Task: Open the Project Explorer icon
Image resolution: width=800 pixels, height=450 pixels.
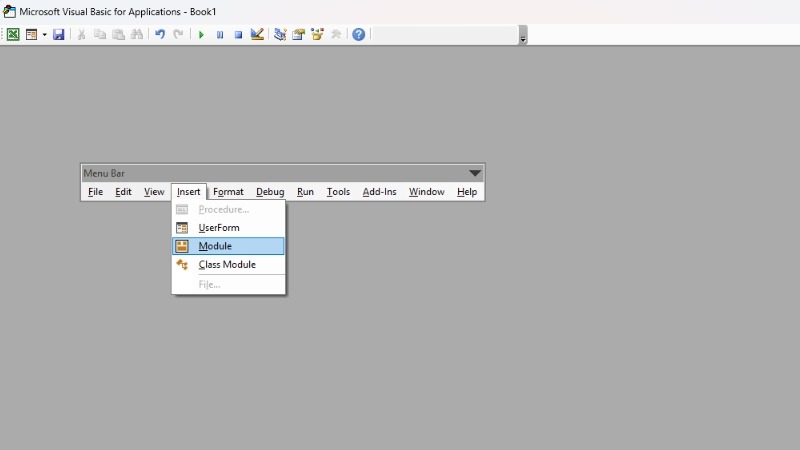Action: pos(280,34)
